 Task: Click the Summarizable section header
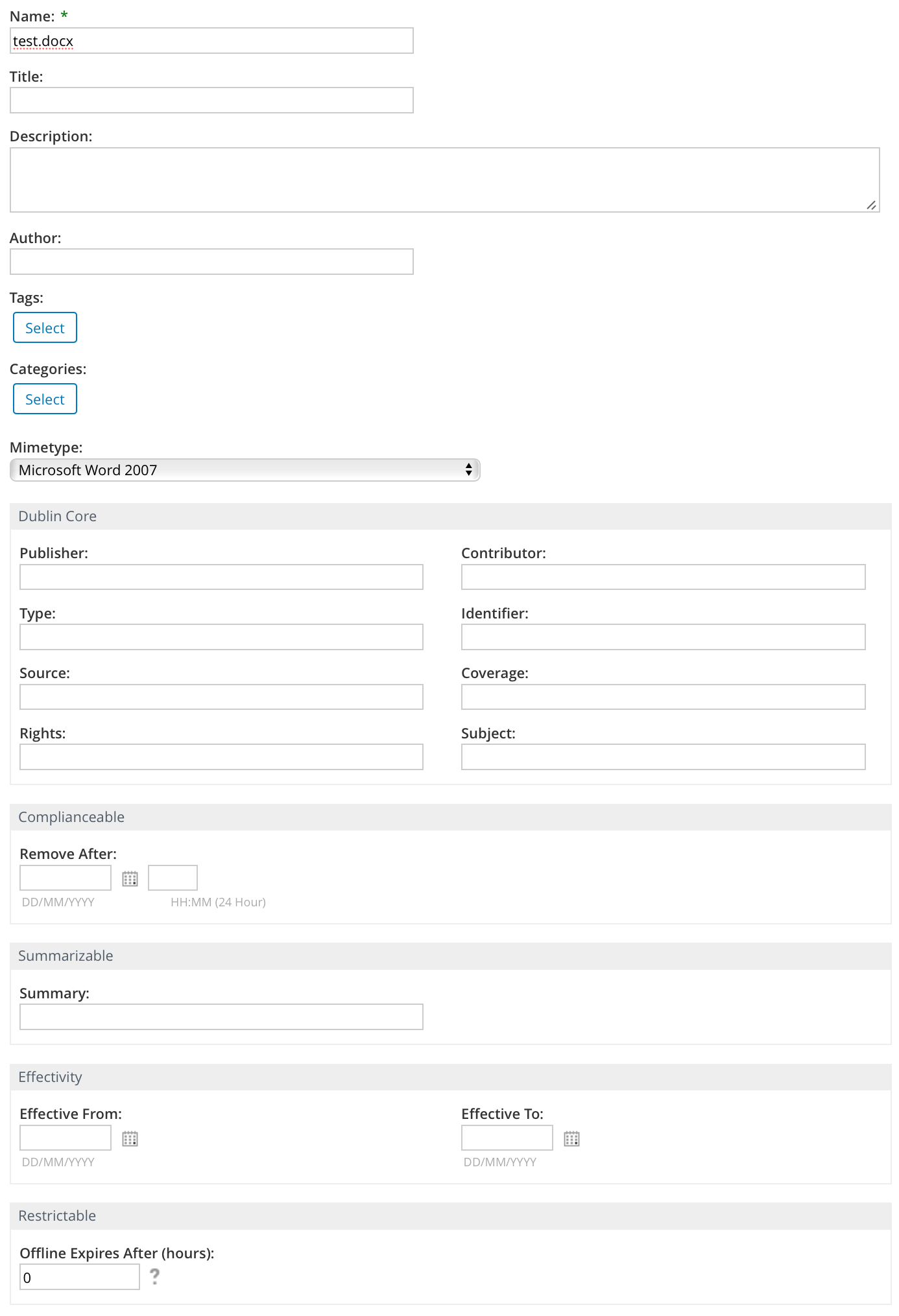[x=451, y=956]
